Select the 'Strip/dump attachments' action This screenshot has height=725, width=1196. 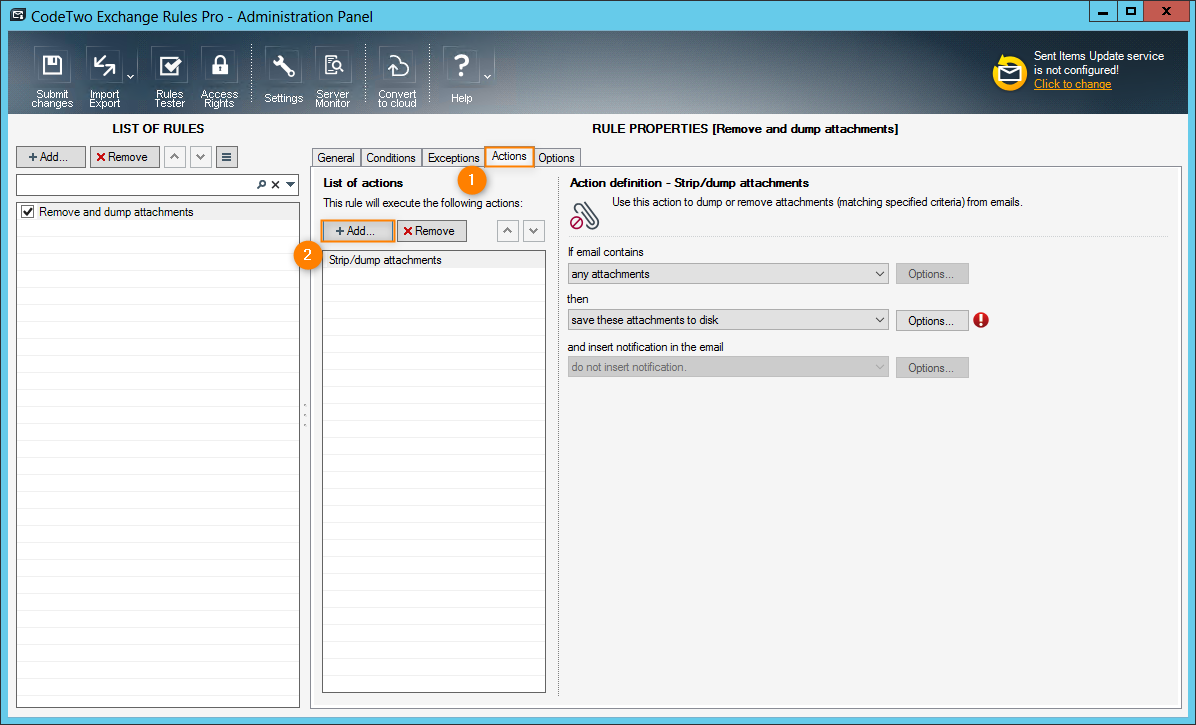(434, 260)
